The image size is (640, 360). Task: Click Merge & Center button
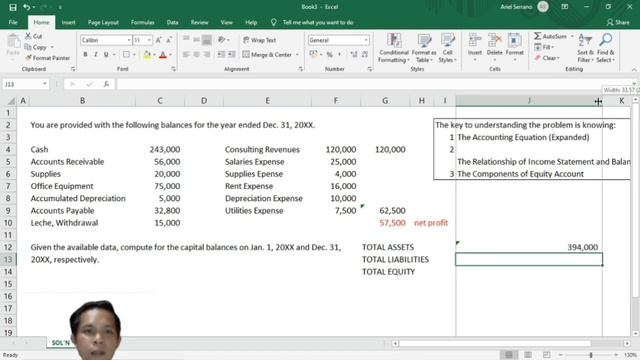(267, 54)
